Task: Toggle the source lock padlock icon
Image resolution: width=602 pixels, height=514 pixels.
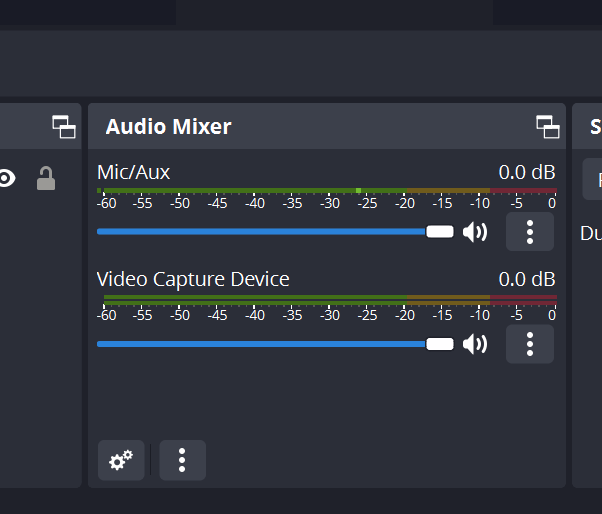Action: pyautogui.click(x=46, y=178)
